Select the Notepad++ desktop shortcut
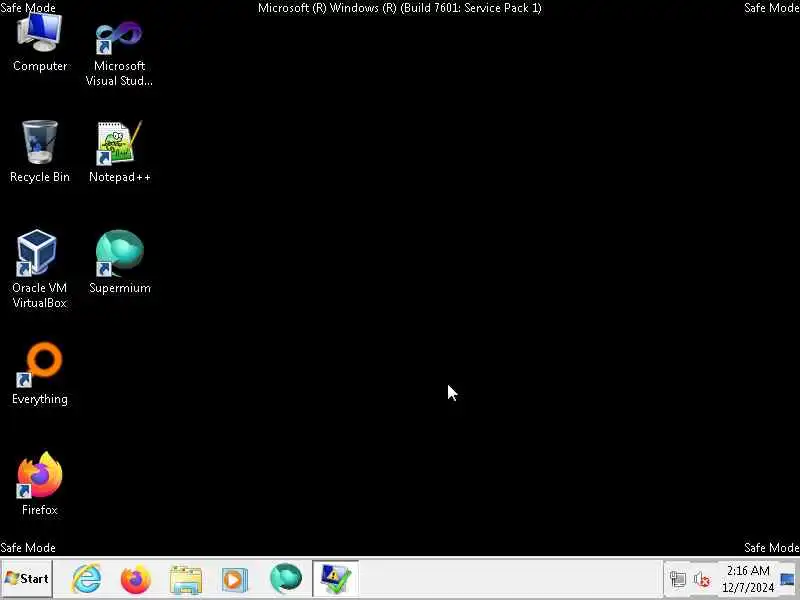Screen dimensions: 800x600 (119, 152)
